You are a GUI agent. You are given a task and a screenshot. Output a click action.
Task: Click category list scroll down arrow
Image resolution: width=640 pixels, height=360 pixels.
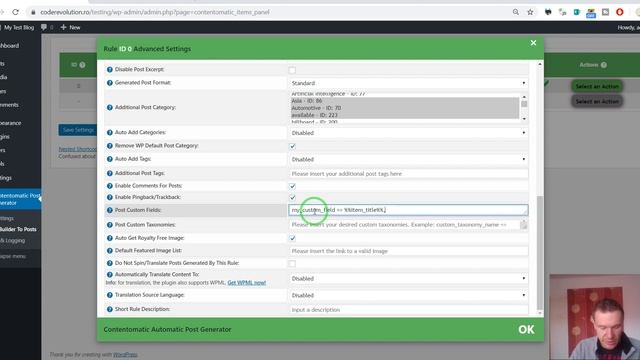tap(524, 119)
